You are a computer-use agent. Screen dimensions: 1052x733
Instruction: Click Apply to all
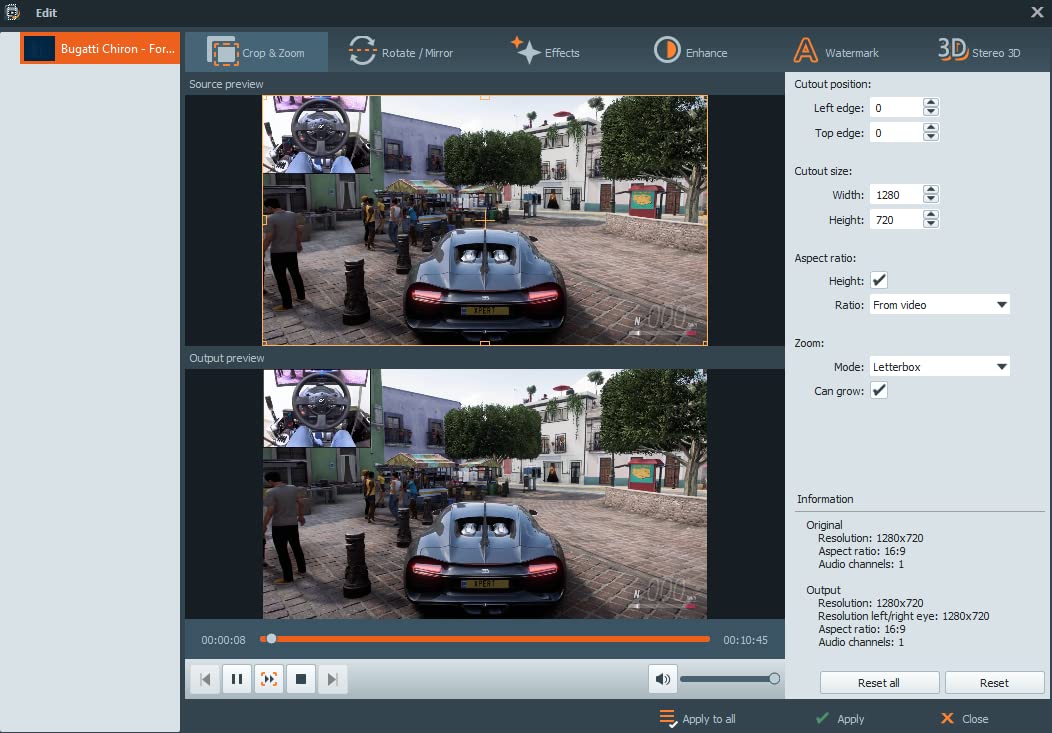698,718
